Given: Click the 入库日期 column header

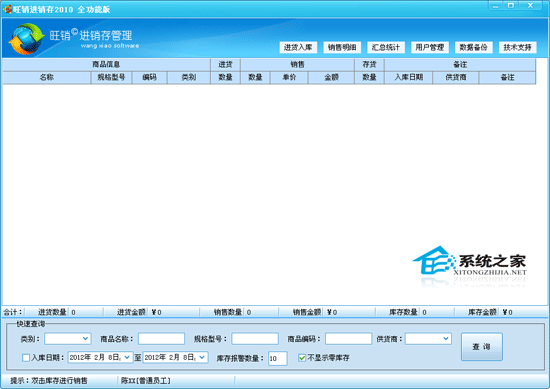Looking at the screenshot, I should pyautogui.click(x=409, y=78).
